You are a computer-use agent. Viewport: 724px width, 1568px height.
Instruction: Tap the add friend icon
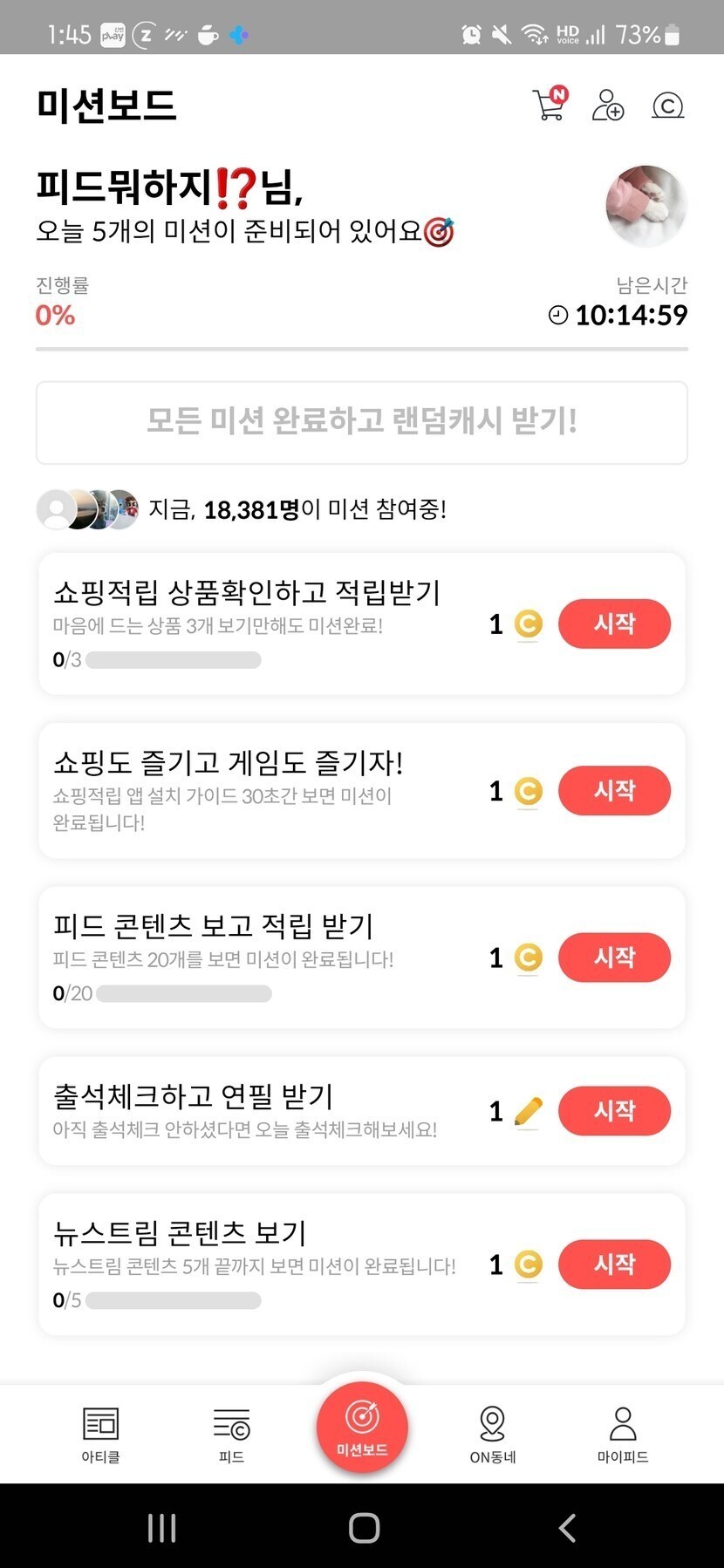(x=608, y=106)
